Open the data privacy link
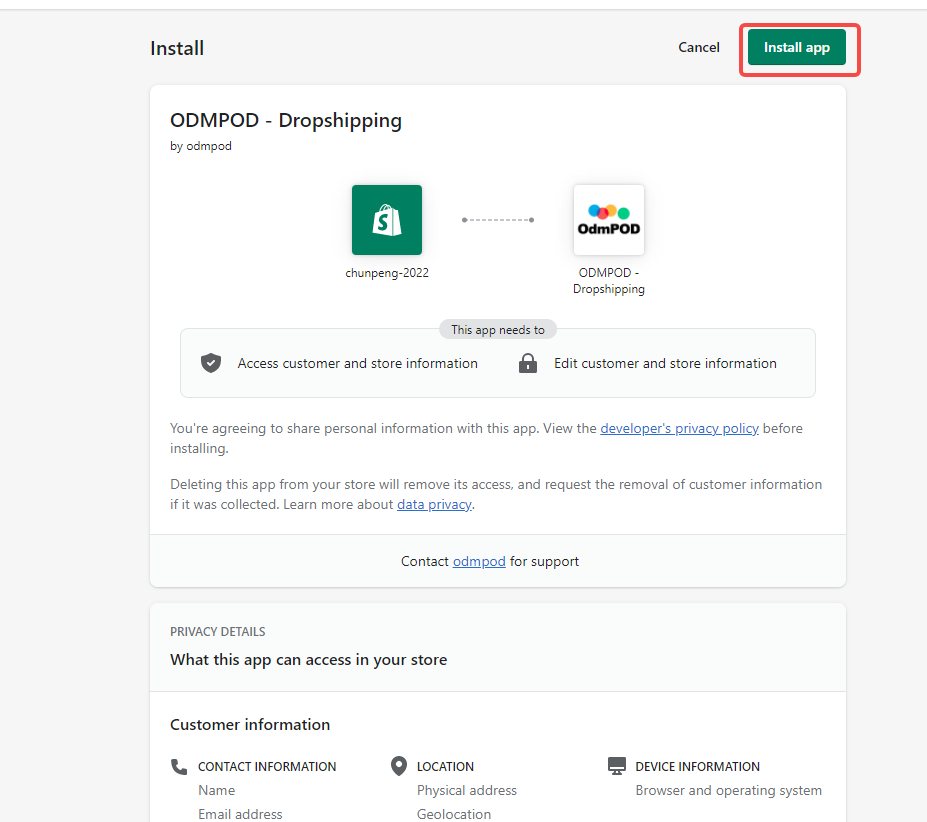Screen dimensions: 927x822 434,504
